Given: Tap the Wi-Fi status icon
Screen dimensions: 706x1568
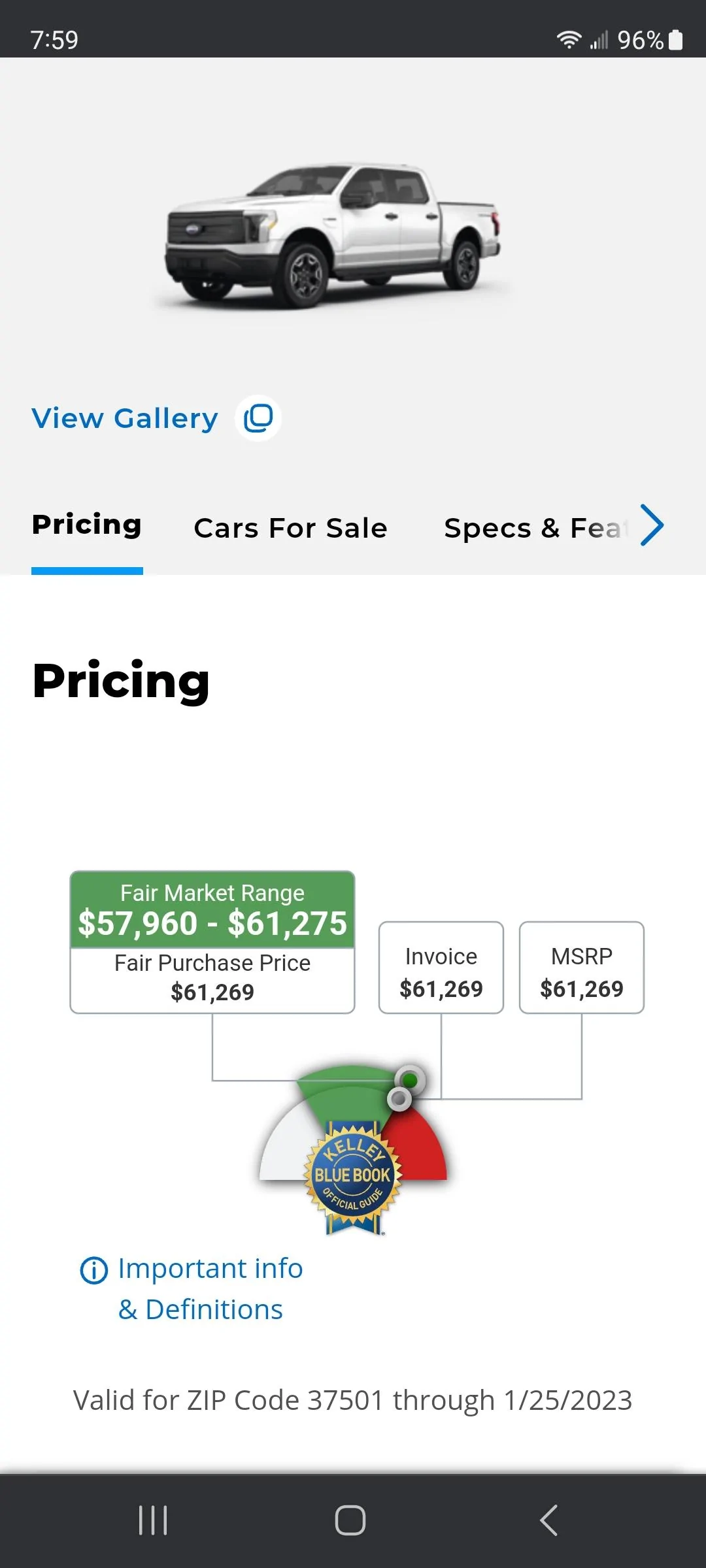Looking at the screenshot, I should pyautogui.click(x=569, y=40).
